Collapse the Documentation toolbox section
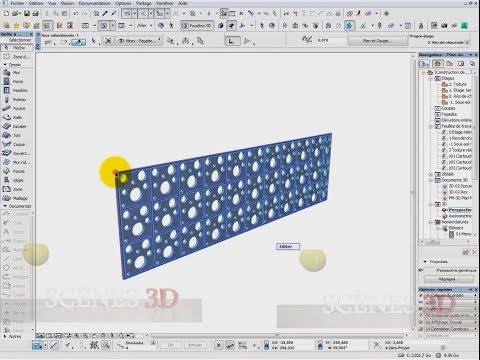 (x=5, y=206)
